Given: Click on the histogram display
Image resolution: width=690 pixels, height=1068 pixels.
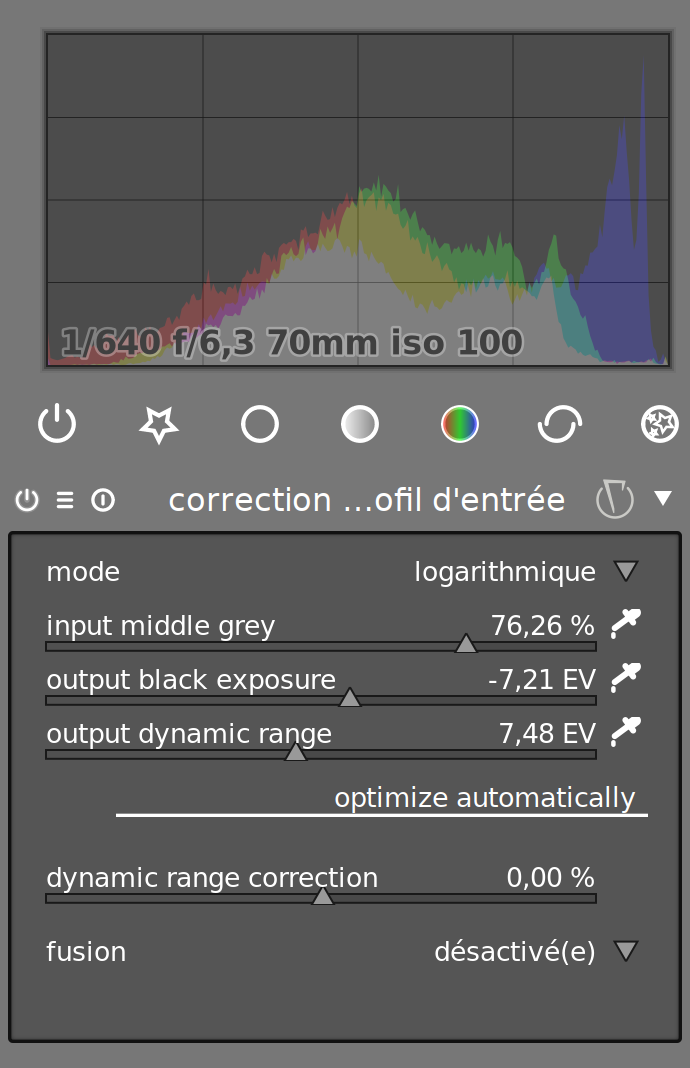Looking at the screenshot, I should [x=358, y=200].
